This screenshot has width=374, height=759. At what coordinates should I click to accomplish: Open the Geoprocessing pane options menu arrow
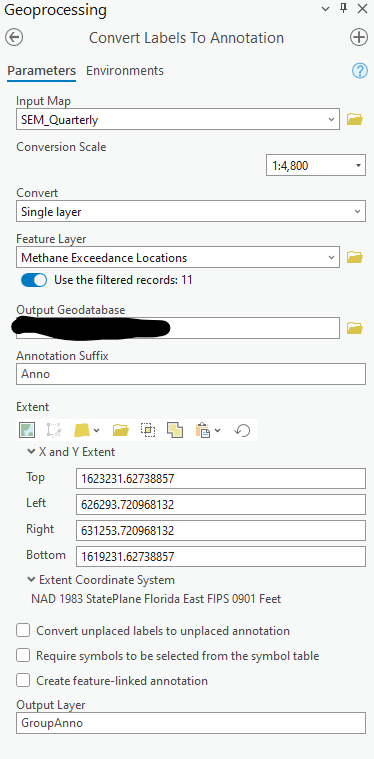click(326, 9)
